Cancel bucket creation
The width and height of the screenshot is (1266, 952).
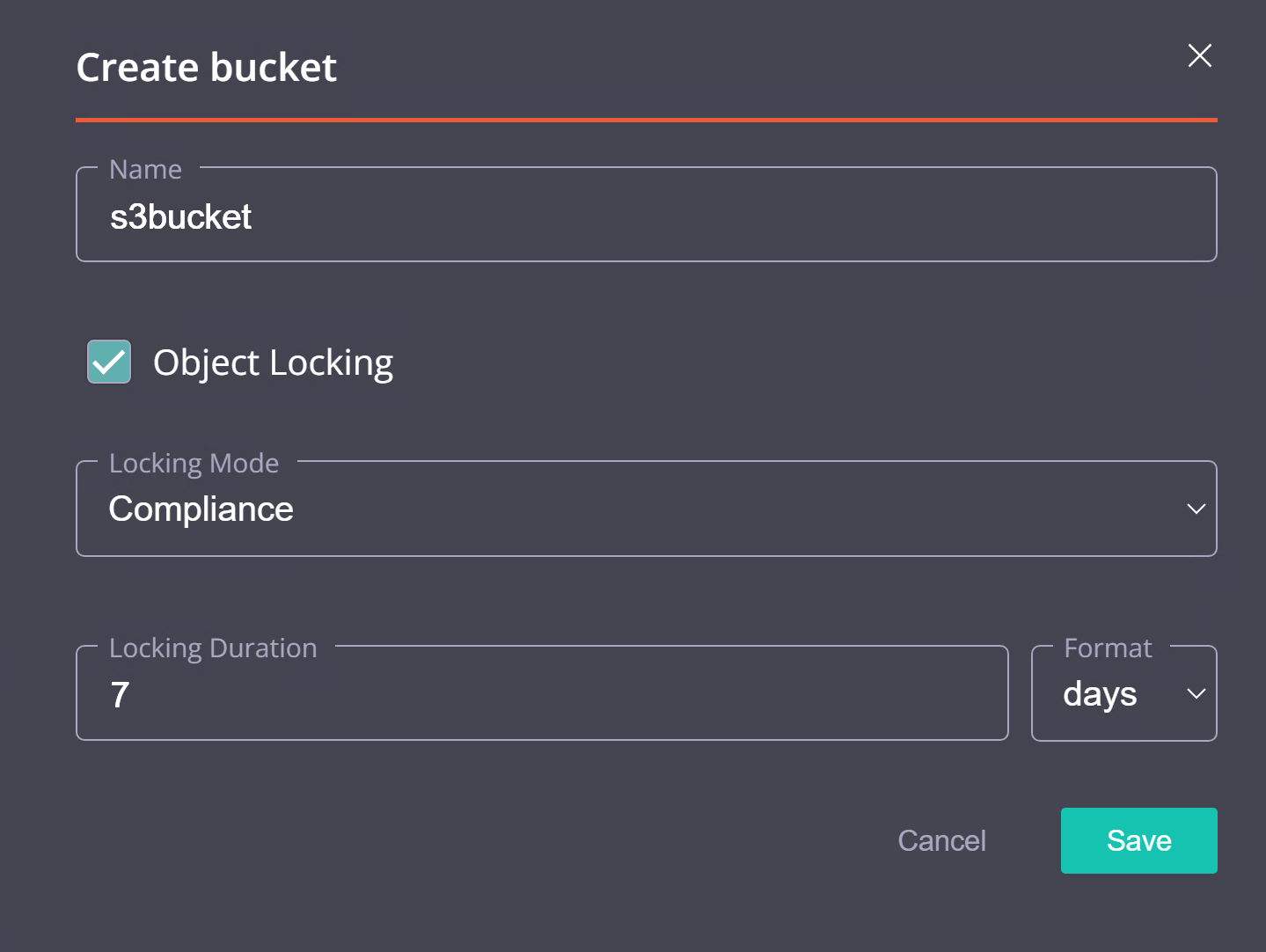[941, 840]
